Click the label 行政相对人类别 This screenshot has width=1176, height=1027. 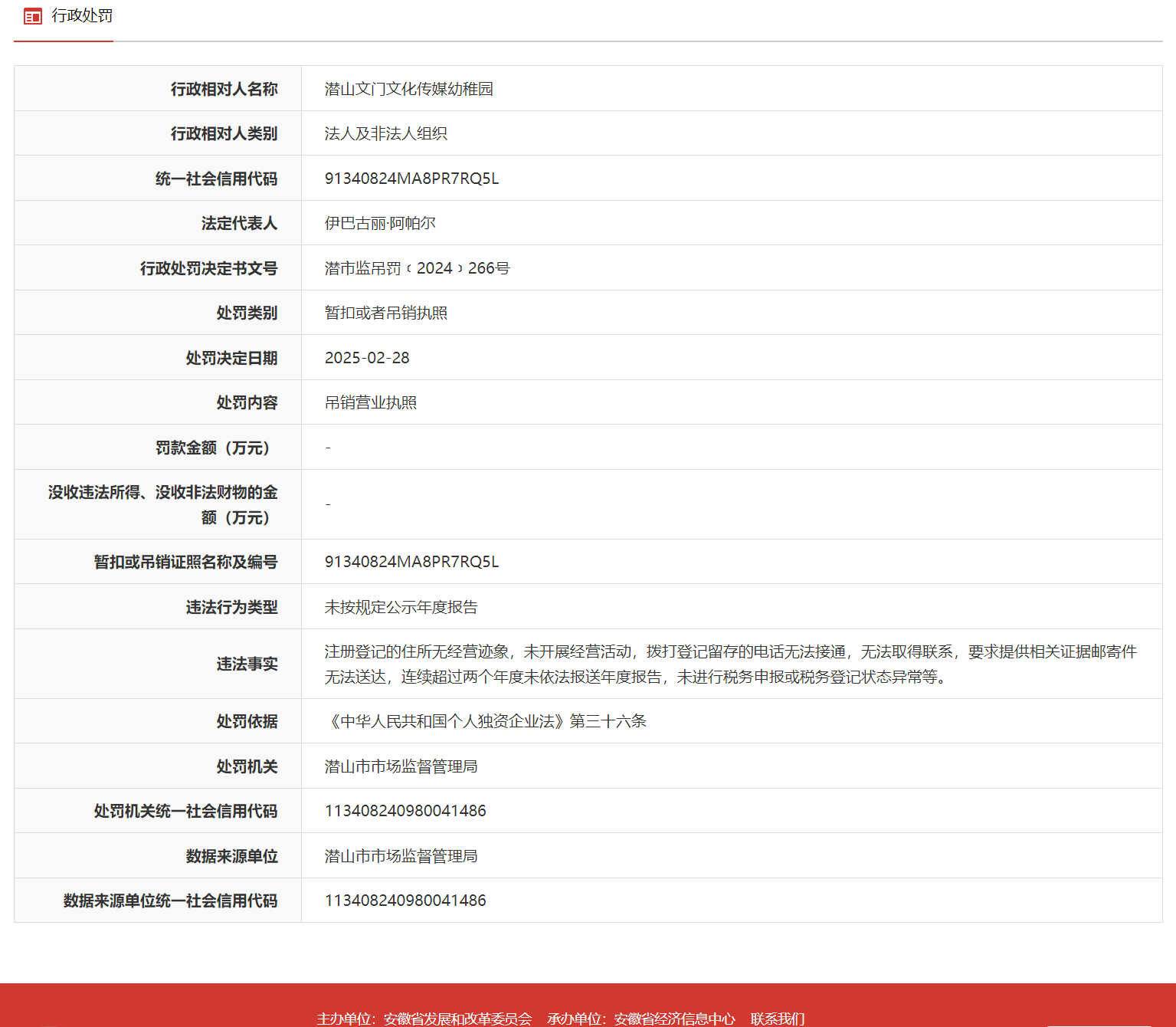tap(224, 133)
